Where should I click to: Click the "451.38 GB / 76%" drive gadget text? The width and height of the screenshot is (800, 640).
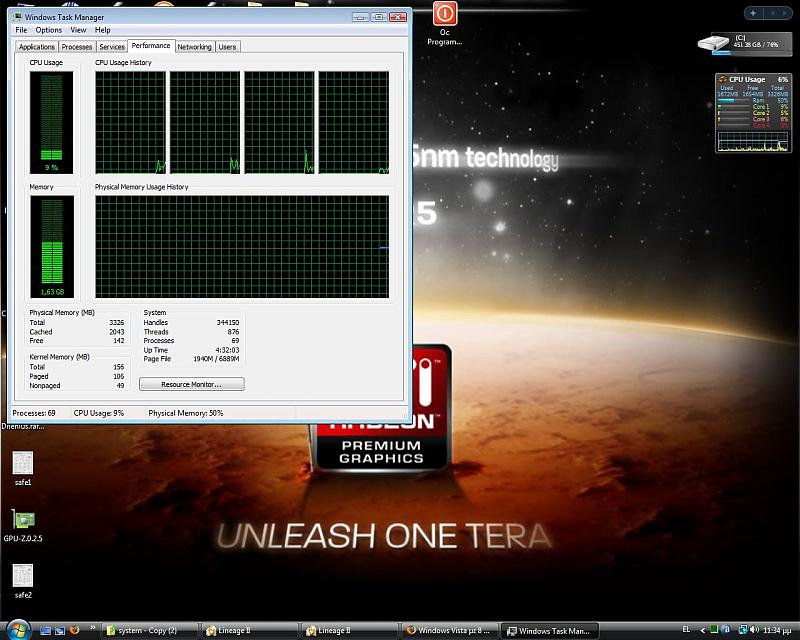pos(756,45)
